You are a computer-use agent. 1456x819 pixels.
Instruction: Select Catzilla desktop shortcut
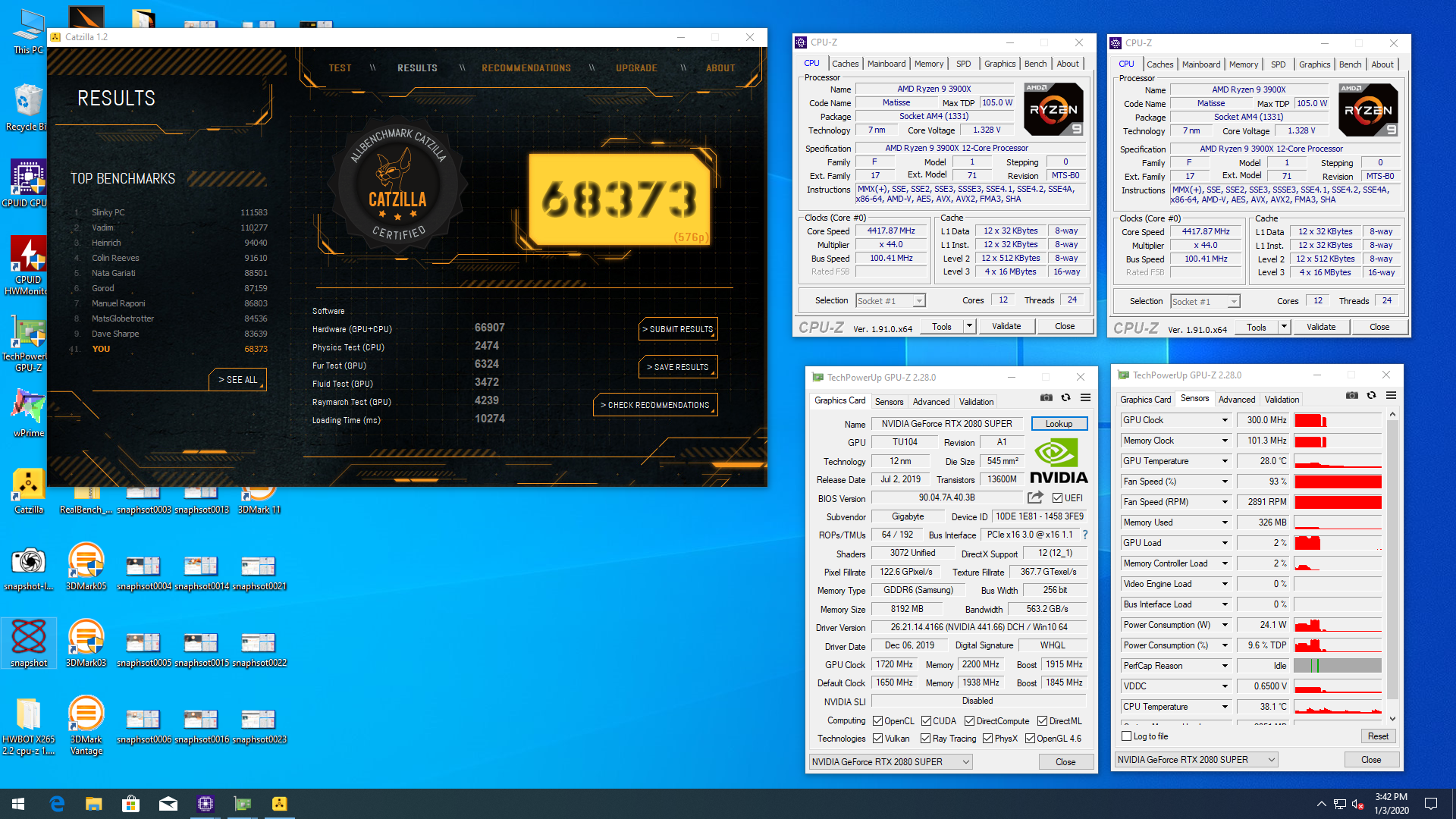coord(29,491)
